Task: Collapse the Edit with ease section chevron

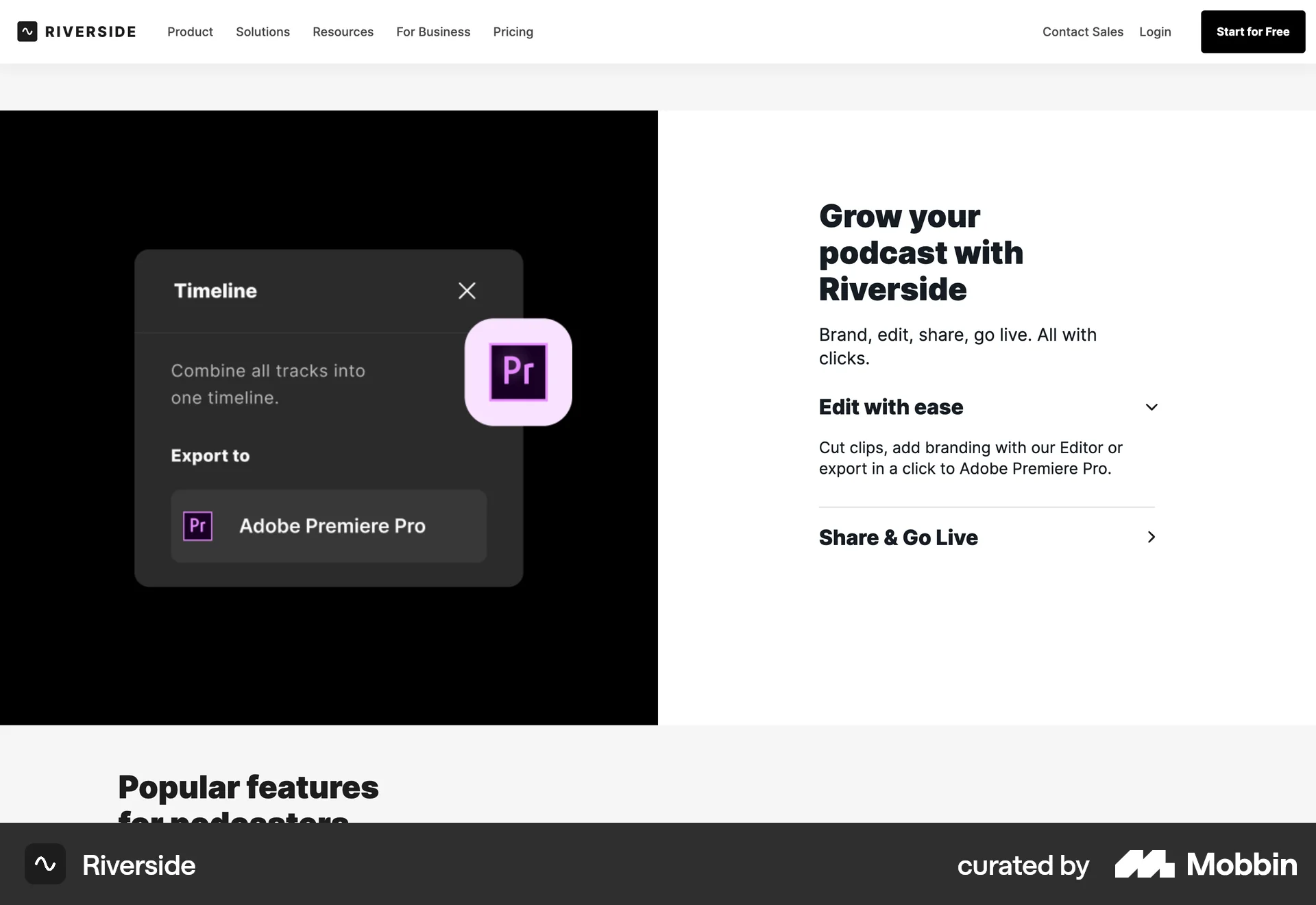Action: tap(1151, 407)
